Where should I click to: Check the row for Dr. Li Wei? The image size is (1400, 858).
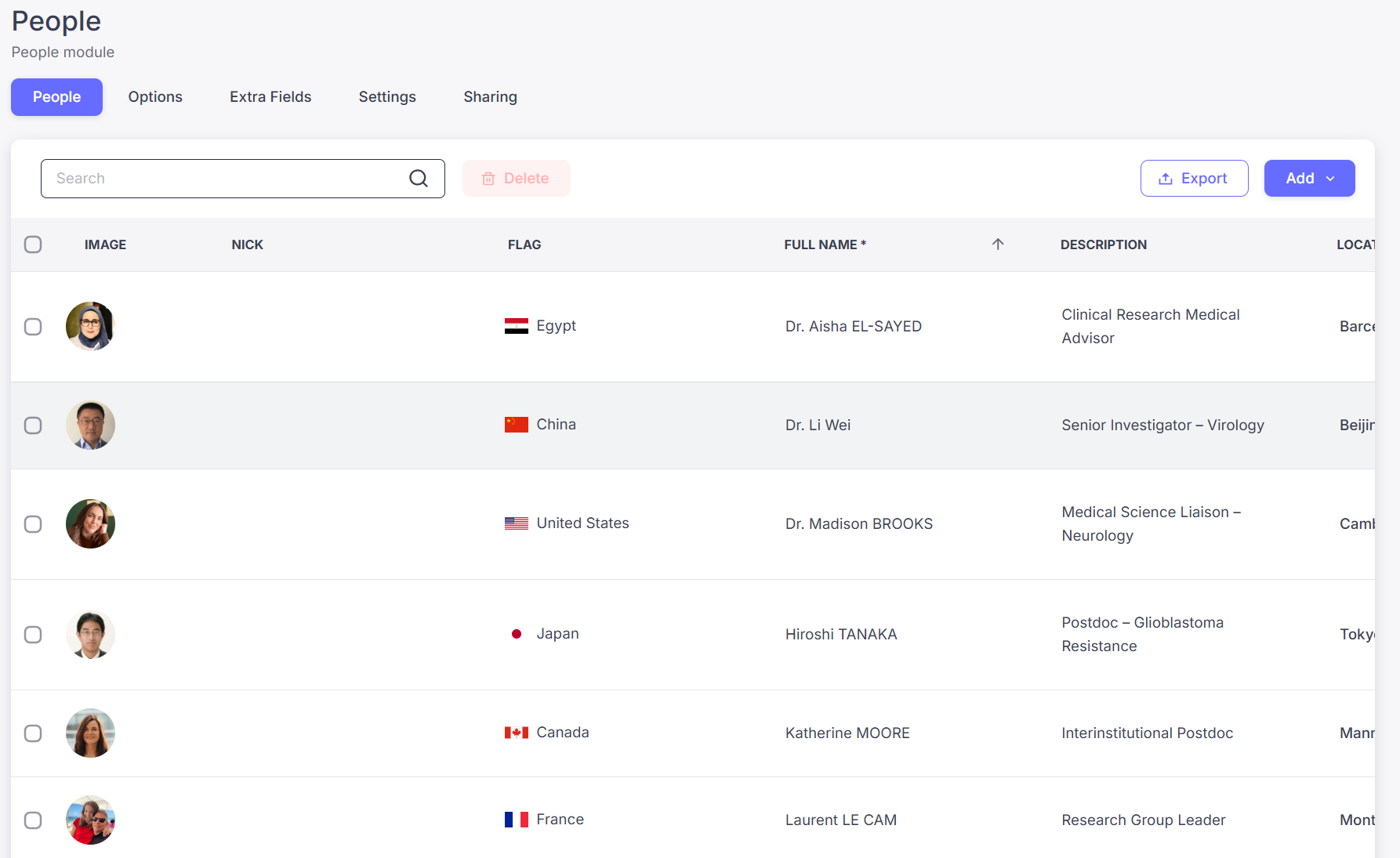tap(33, 425)
